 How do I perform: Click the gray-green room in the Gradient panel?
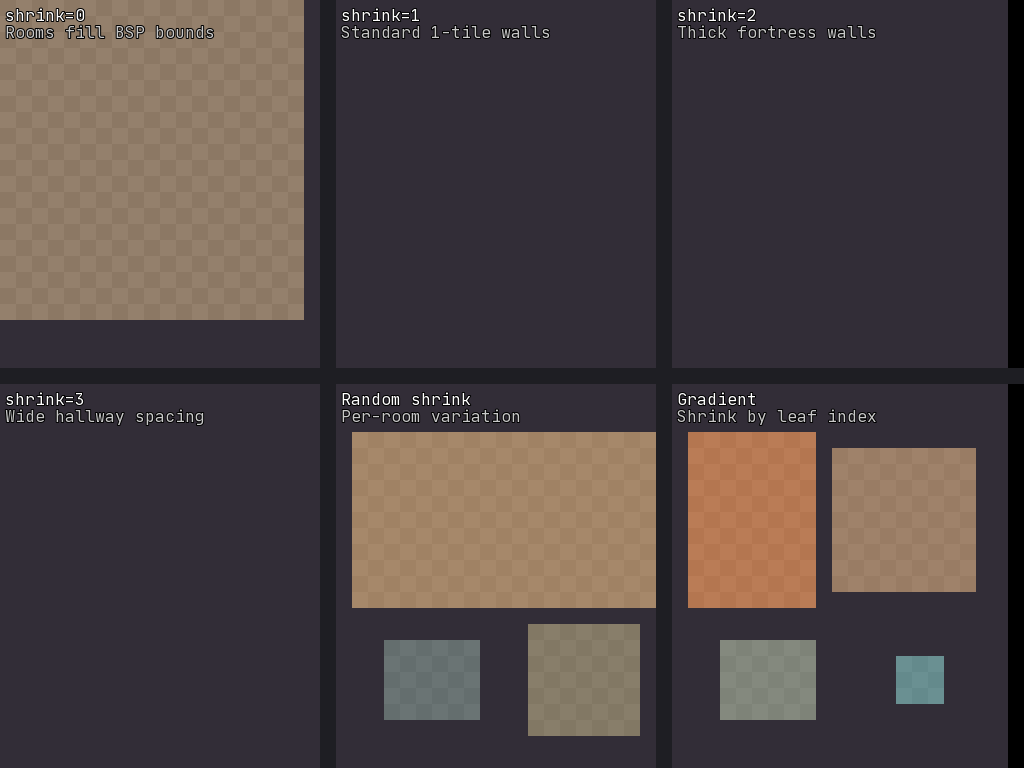click(768, 680)
